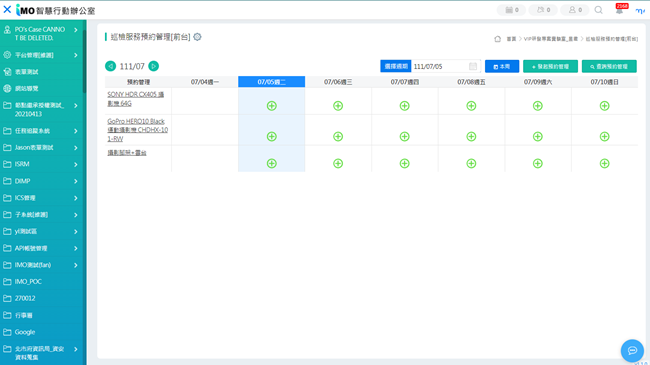
Task: Click the middle breadcrumb starting with VIP
Action: [551, 39]
